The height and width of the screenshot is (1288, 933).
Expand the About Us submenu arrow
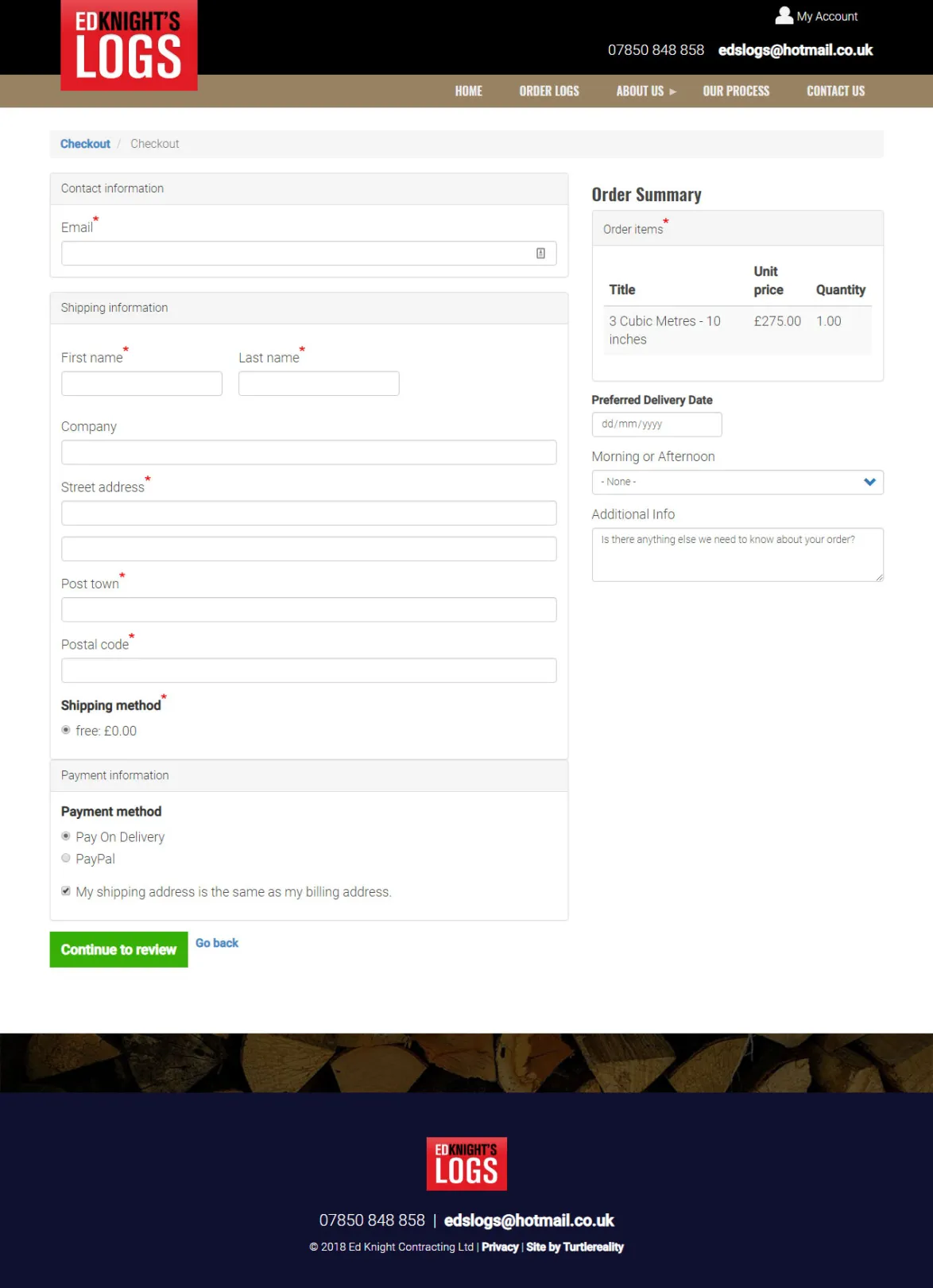point(673,91)
